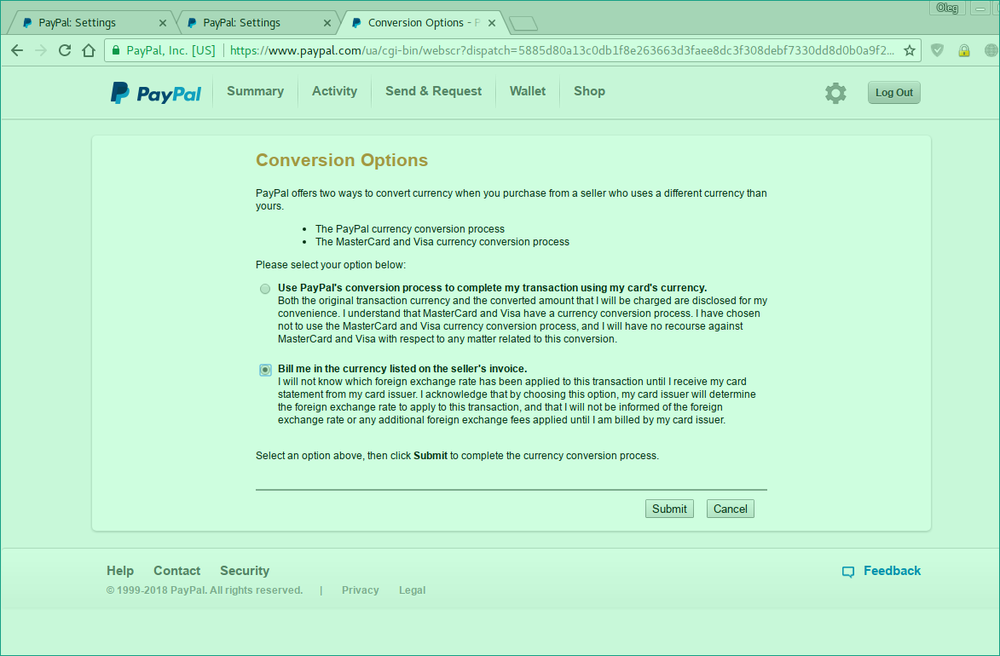Viewport: 1000px width, 656px height.
Task: Bookmark this page with the star icon
Action: 909,50
